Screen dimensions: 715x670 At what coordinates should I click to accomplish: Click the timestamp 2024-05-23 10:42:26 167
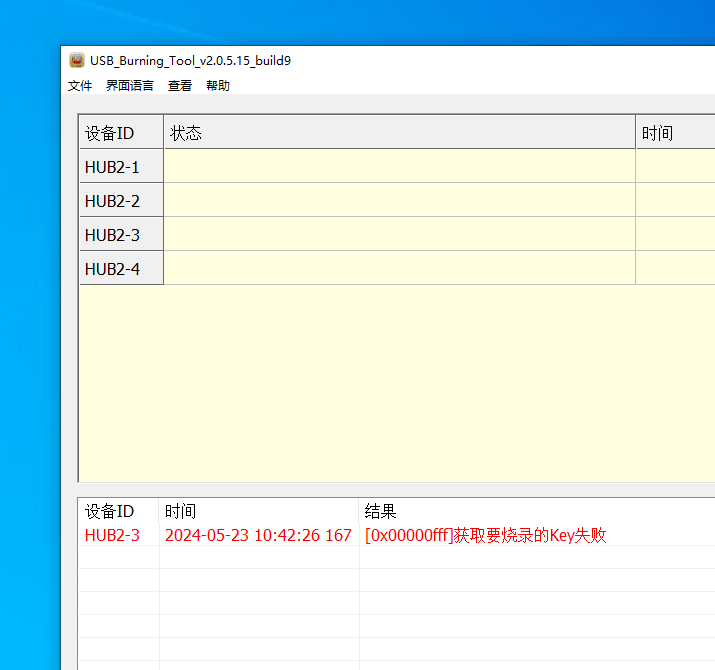tap(258, 535)
